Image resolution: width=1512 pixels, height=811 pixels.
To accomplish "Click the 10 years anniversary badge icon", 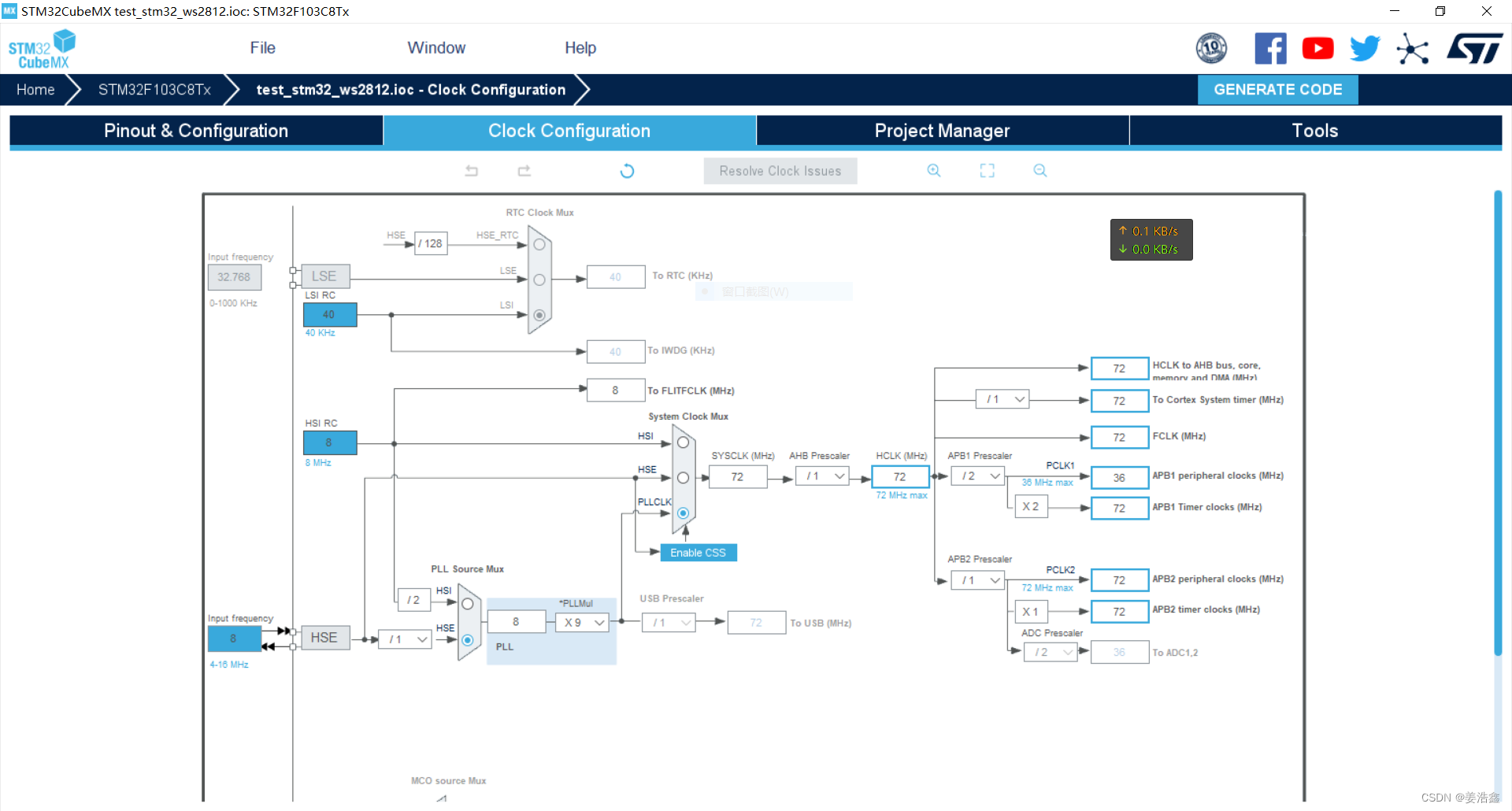I will tap(1211, 49).
